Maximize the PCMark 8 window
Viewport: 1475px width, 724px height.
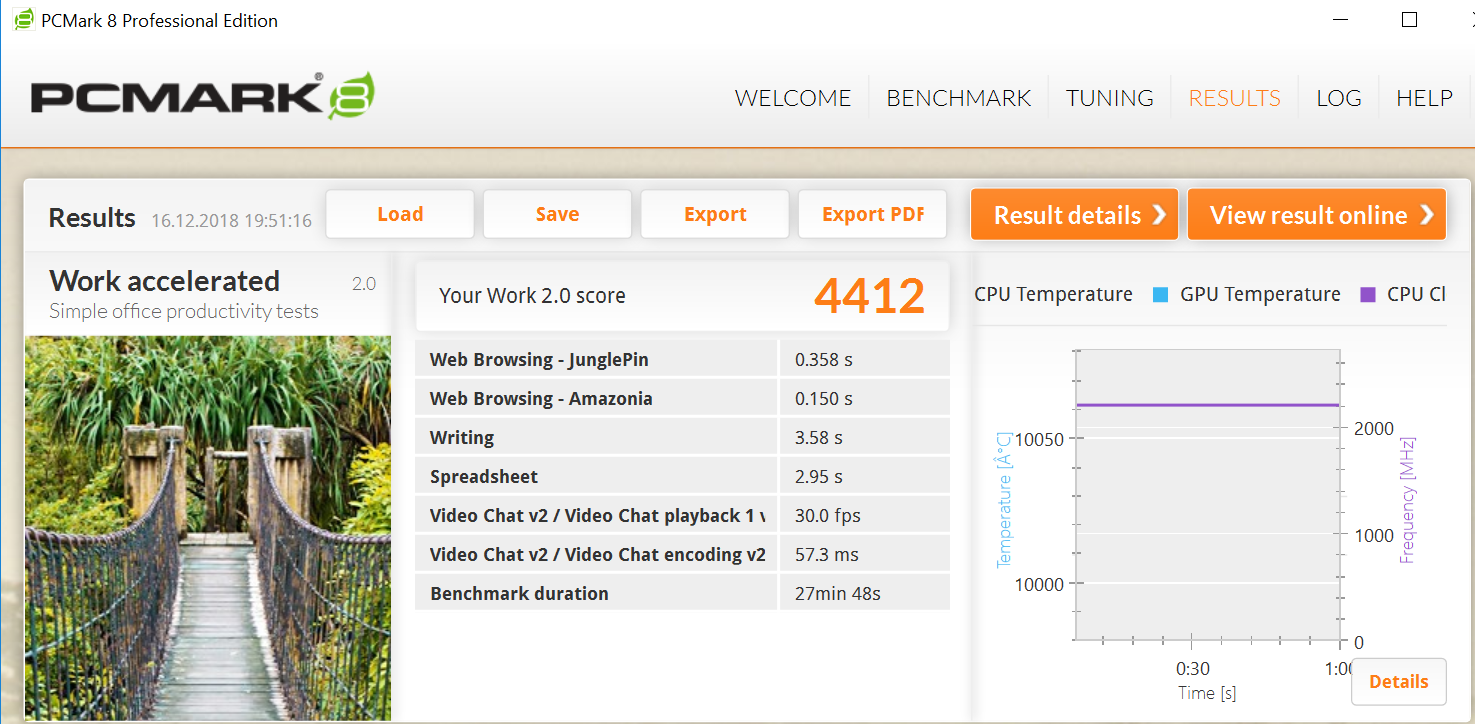click(1409, 20)
